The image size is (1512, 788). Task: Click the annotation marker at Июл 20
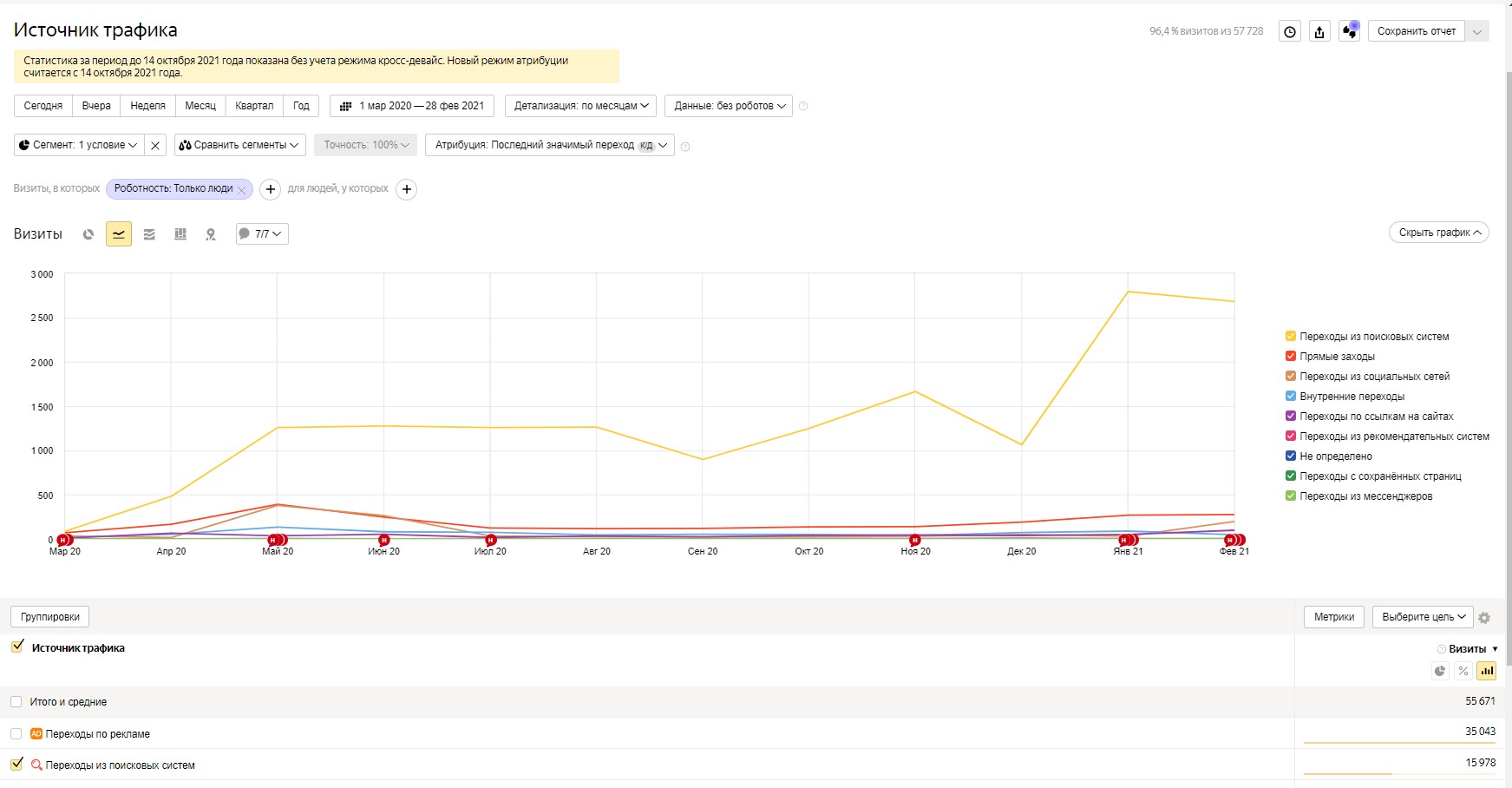(x=490, y=540)
